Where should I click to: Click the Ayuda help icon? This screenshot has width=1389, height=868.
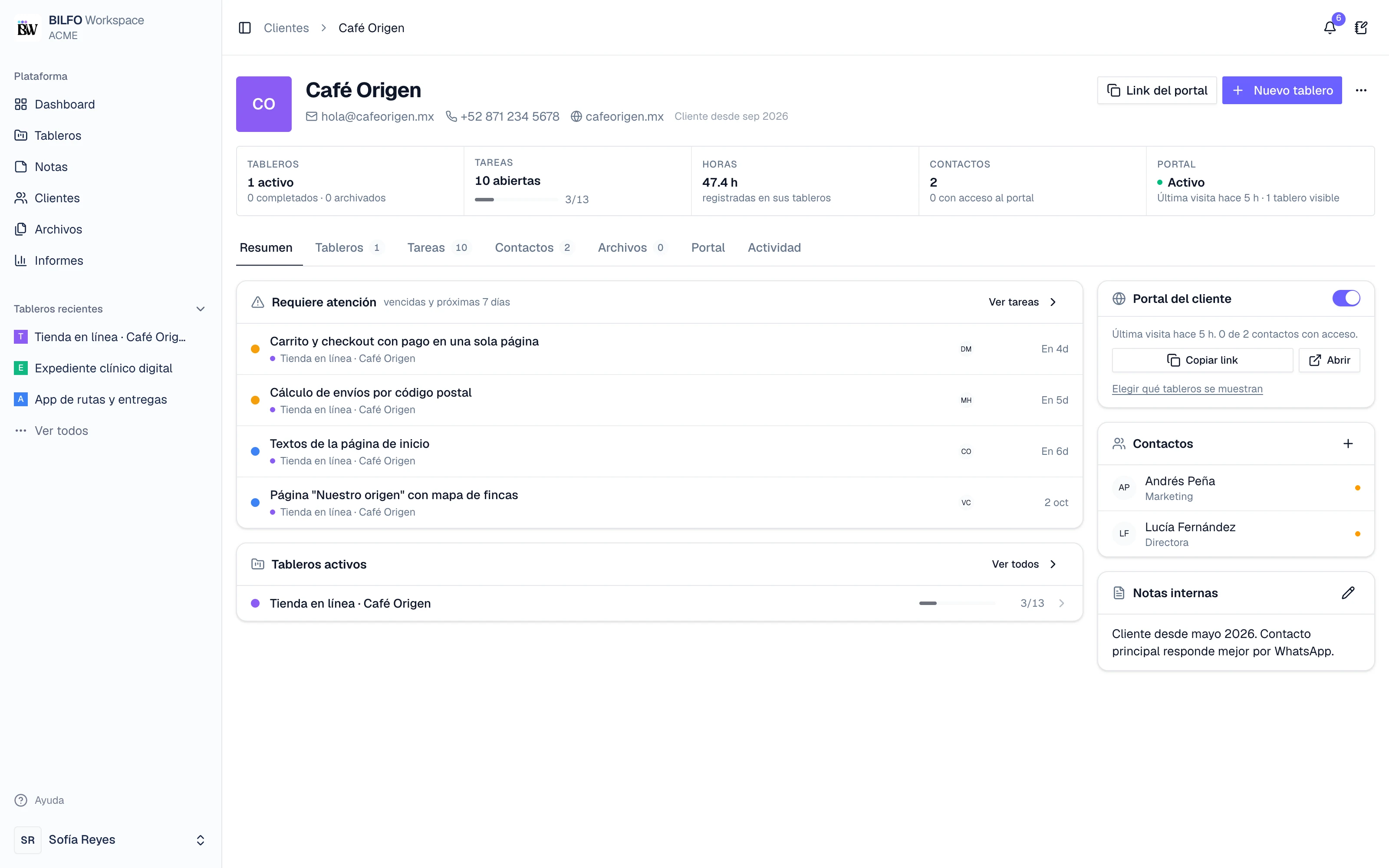[21, 800]
